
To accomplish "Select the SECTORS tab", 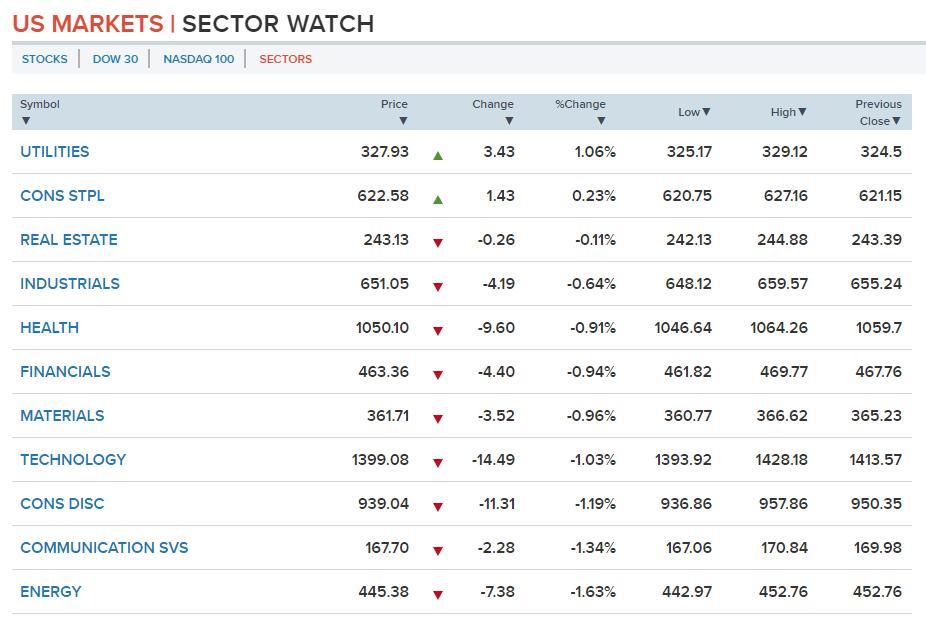I will point(285,59).
